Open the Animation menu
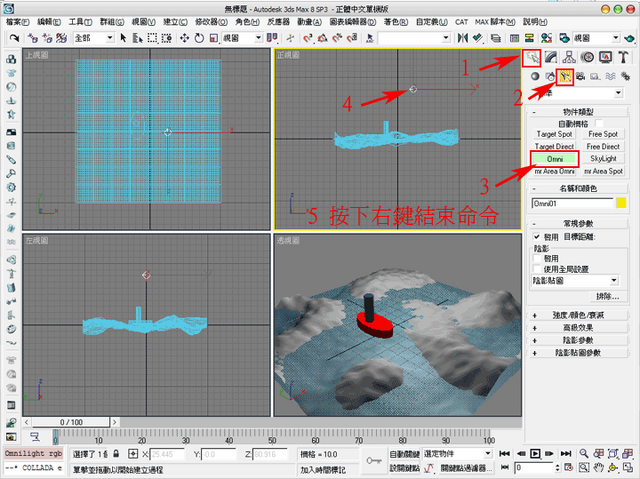 coord(309,22)
